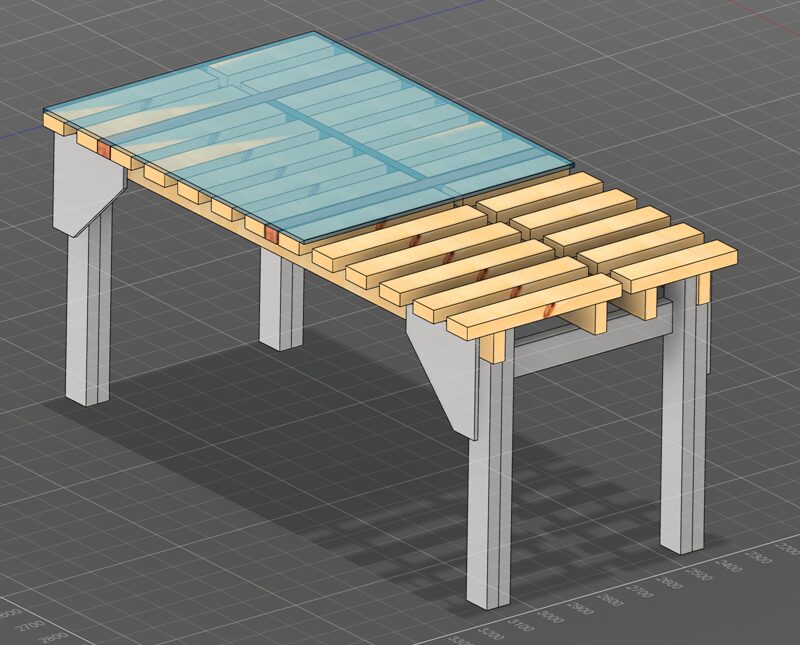Select the tallest front gray leg
Screen dimensions: 800x645
point(490,490)
